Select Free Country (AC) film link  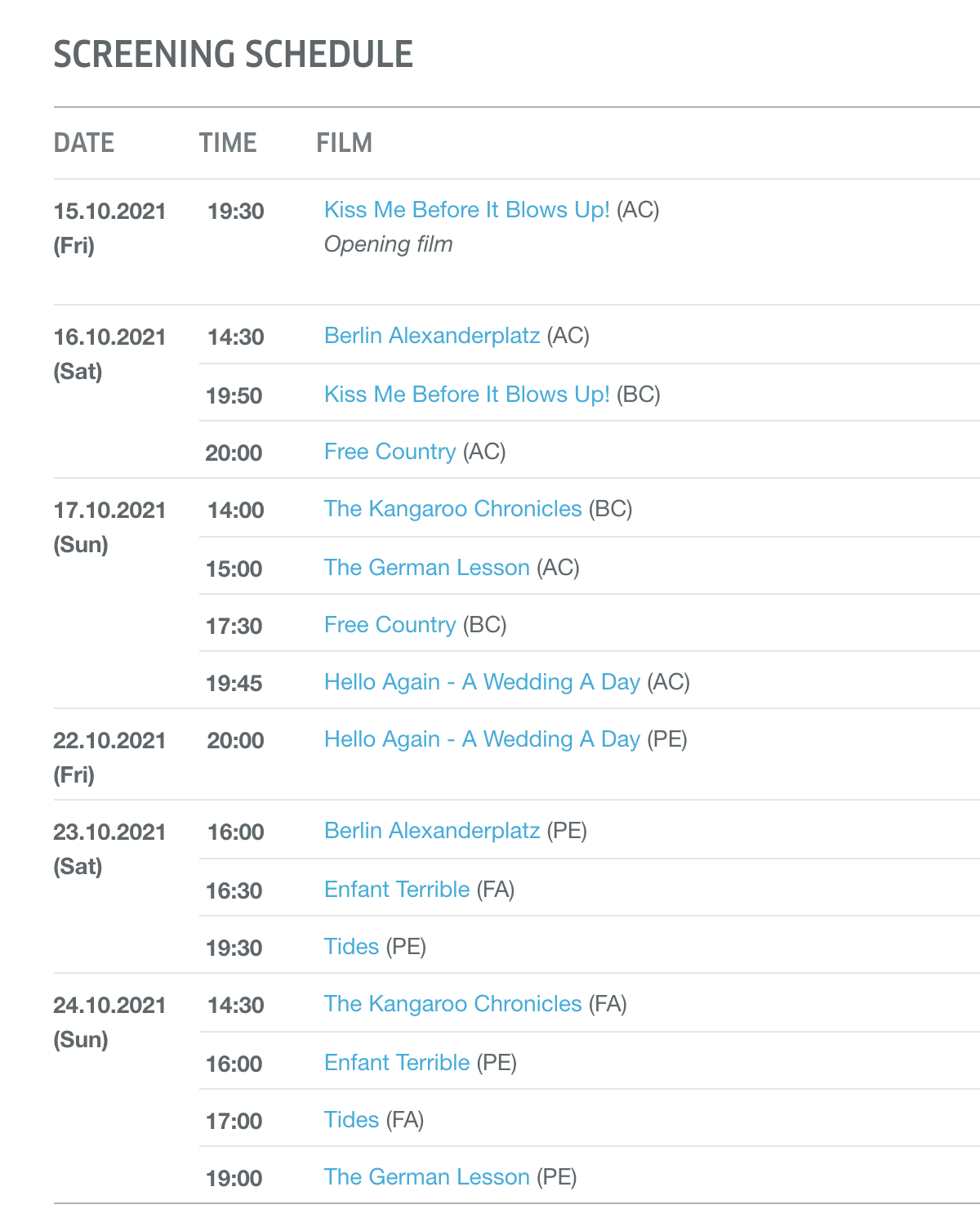pos(390,452)
